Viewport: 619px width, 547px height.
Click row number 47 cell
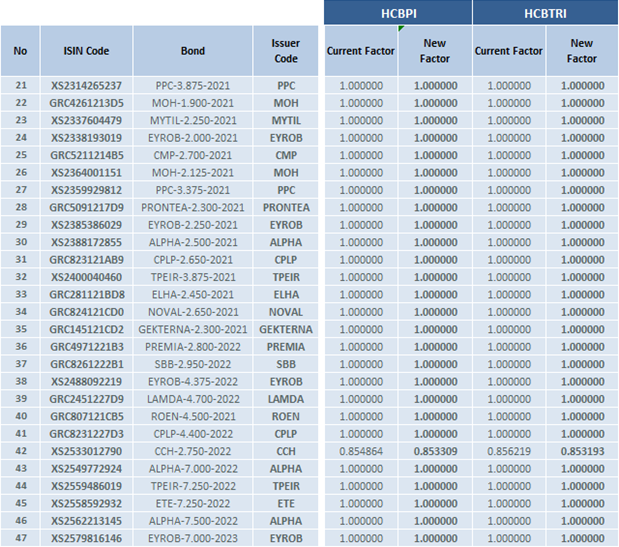tap(21, 539)
